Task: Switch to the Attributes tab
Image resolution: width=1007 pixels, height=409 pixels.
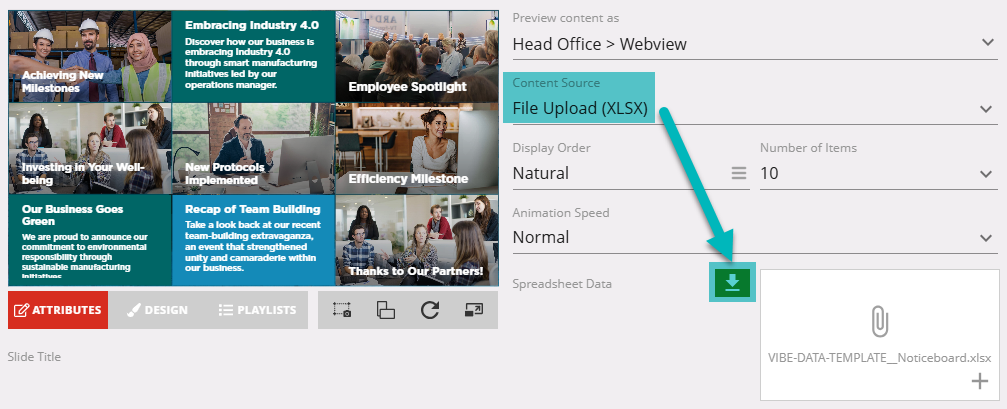Action: 58,310
